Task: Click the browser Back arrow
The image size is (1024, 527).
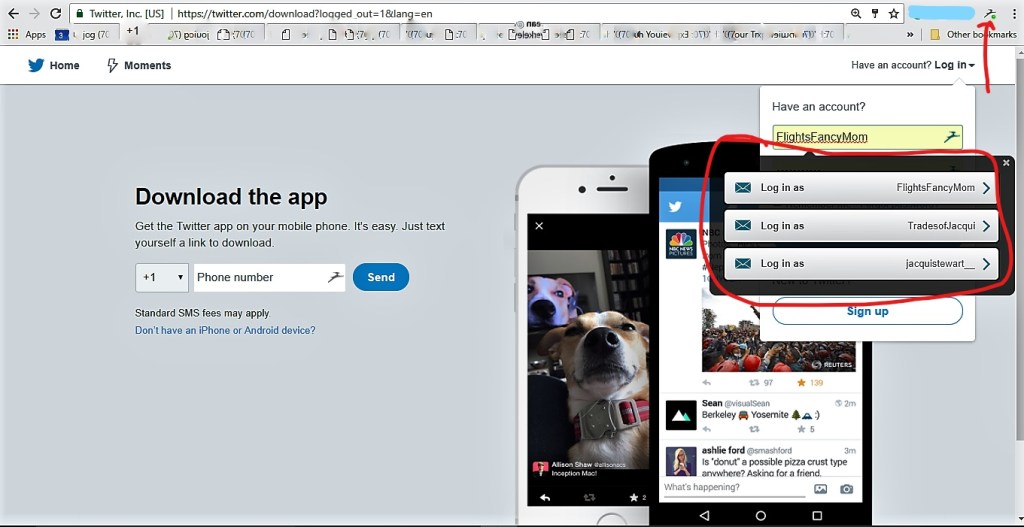Action: 13,13
